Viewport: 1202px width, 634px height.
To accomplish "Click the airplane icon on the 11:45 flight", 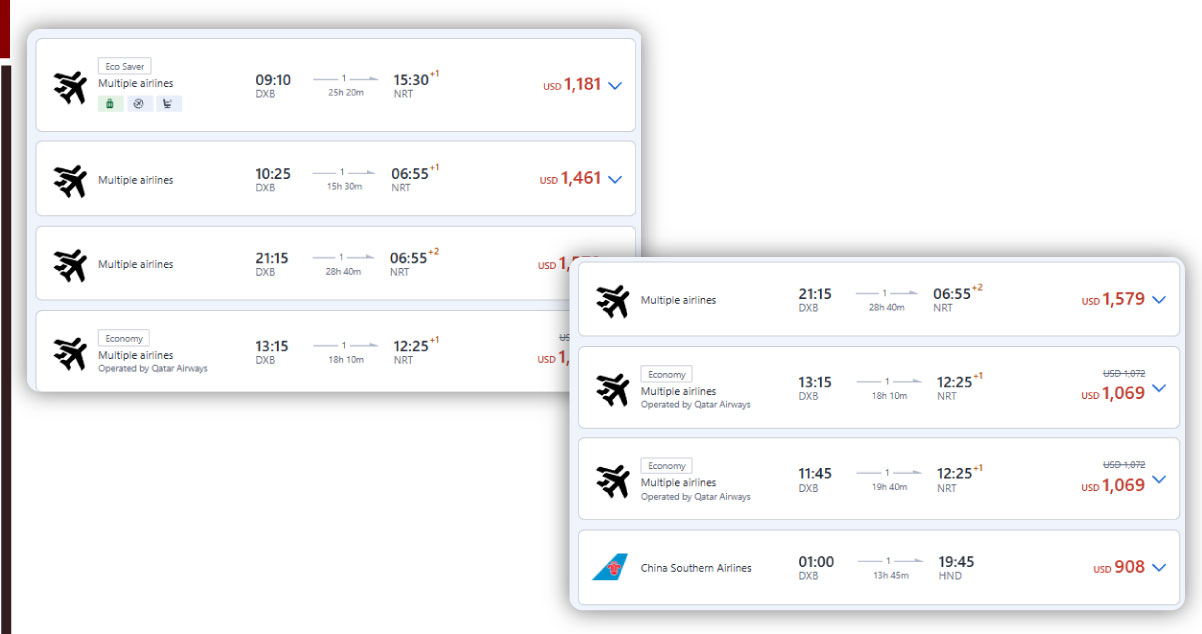I will 612,482.
